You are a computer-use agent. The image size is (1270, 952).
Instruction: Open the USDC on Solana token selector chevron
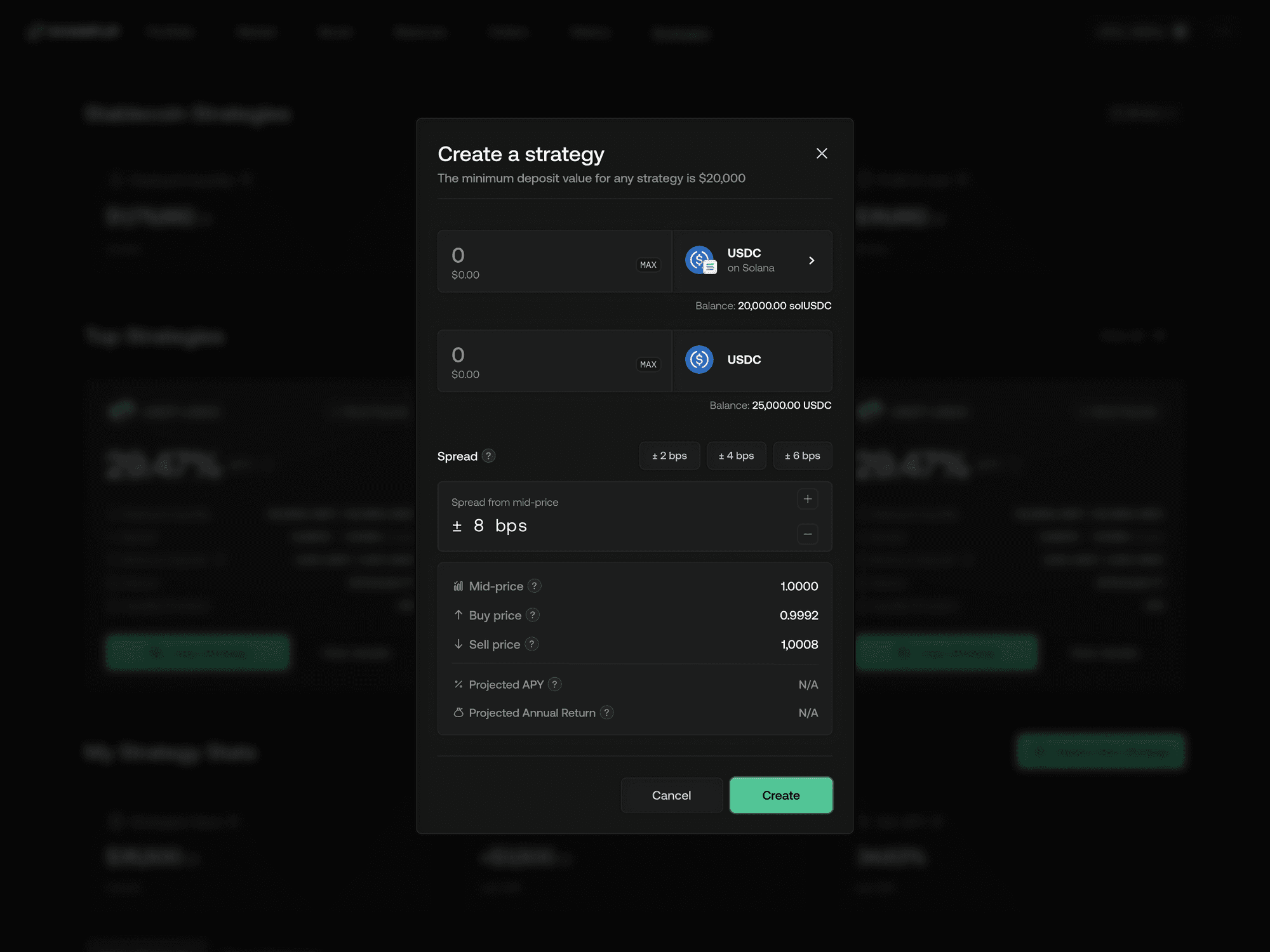point(812,261)
